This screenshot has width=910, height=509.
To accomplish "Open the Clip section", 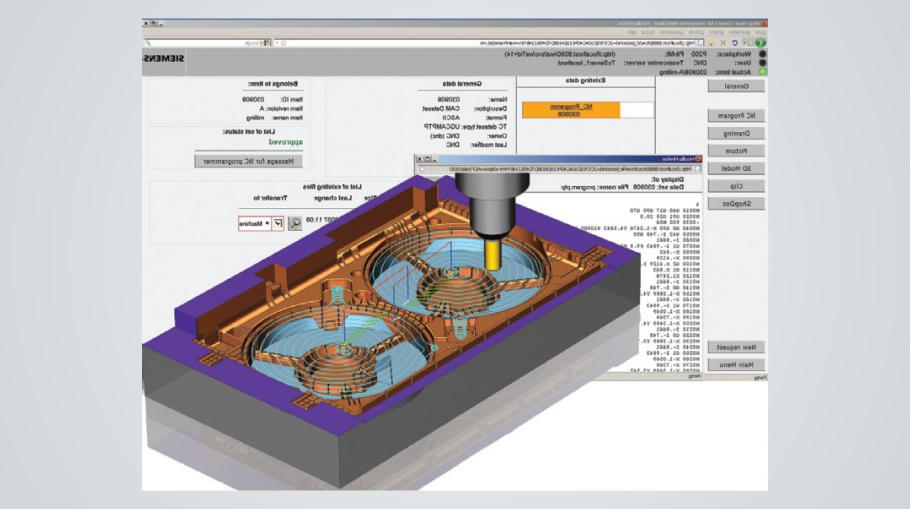I will point(736,186).
